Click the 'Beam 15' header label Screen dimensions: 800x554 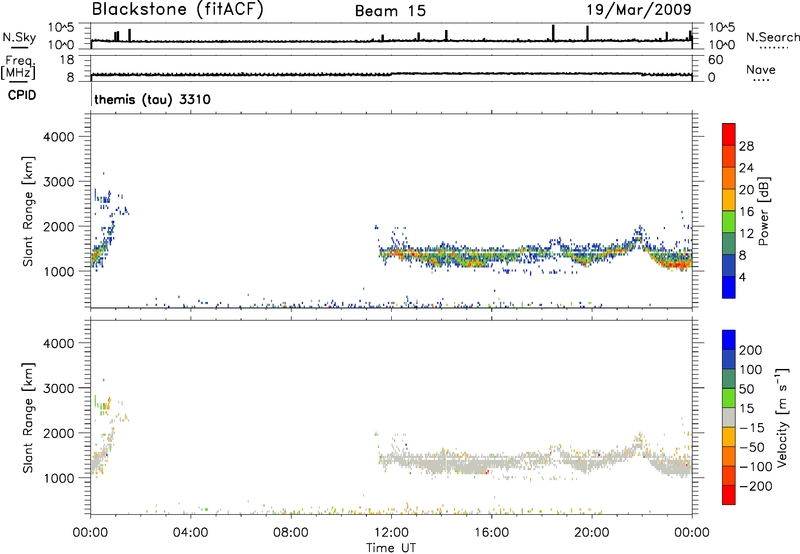pos(390,11)
